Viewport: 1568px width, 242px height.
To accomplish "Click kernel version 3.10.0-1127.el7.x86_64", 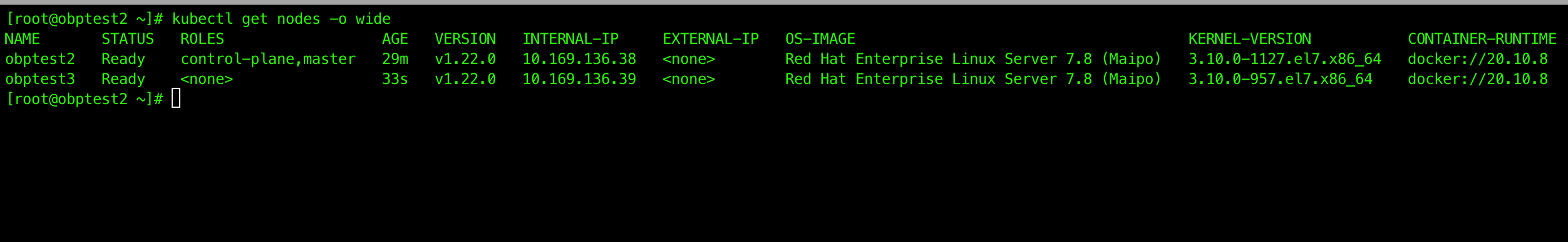I will click(1285, 60).
